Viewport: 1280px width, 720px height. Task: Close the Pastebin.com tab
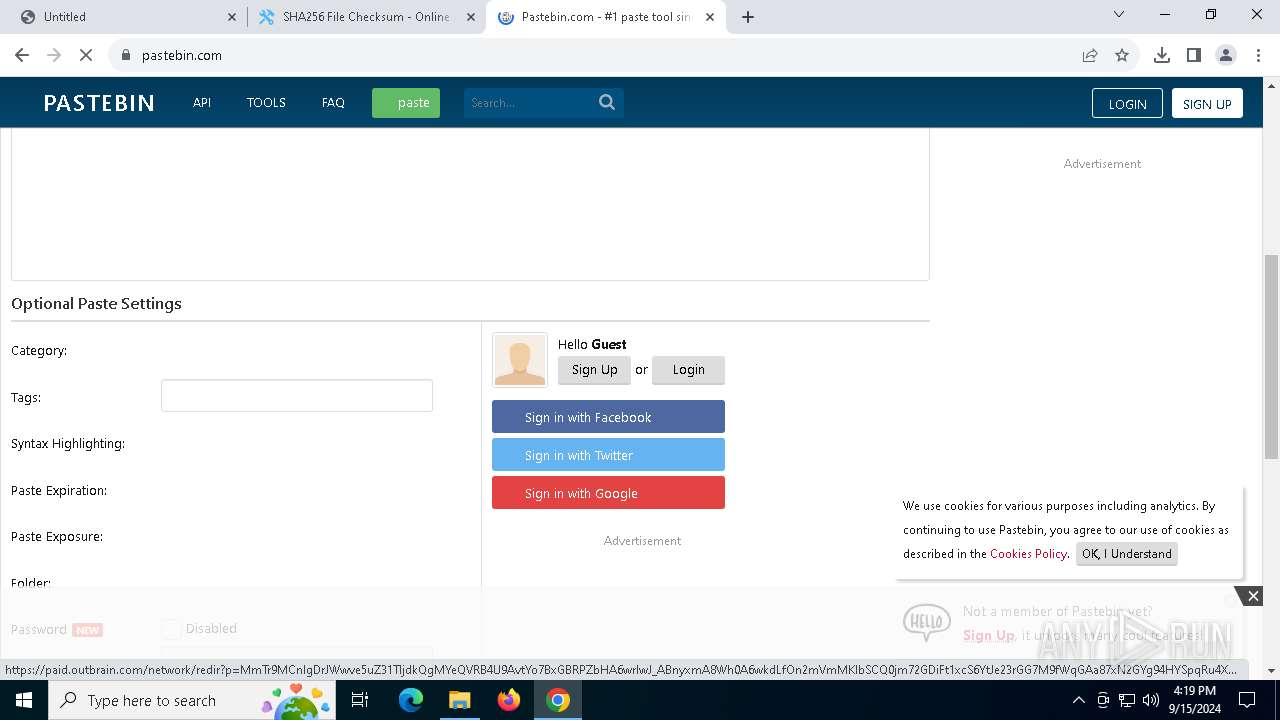710,17
